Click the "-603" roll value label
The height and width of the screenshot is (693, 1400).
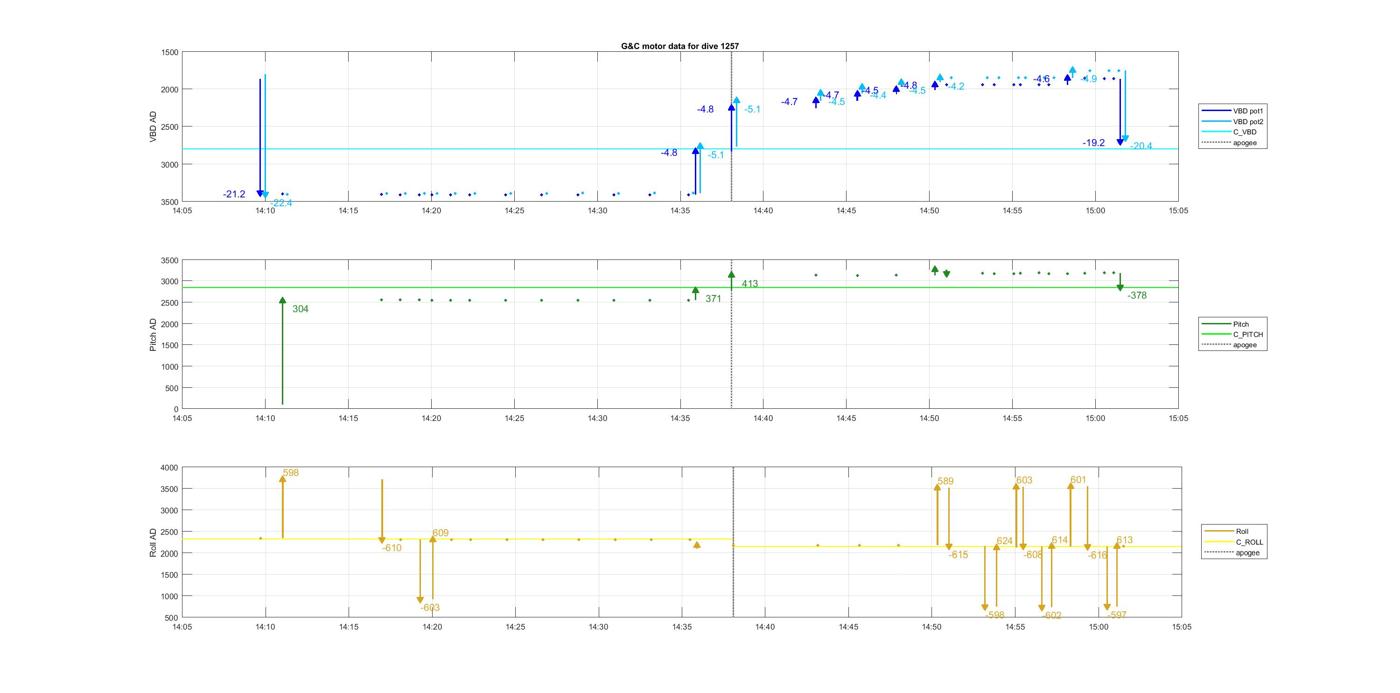pyautogui.click(x=430, y=607)
